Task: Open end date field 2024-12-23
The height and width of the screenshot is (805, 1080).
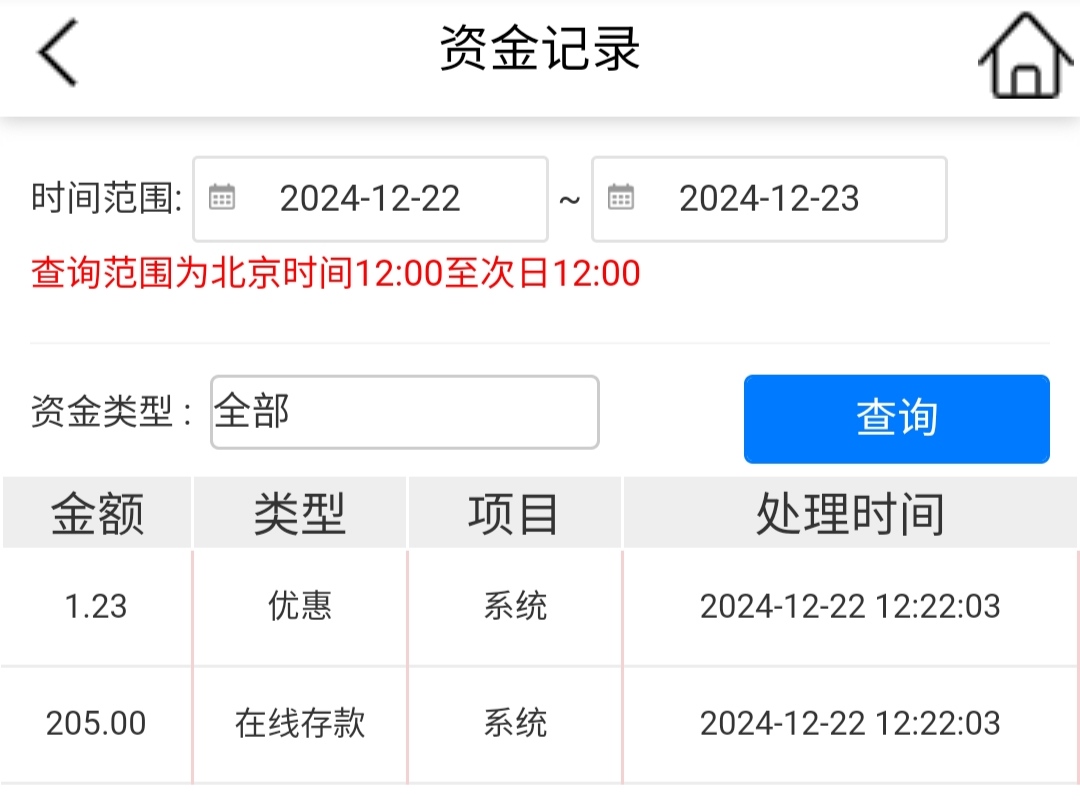Action: pos(769,199)
